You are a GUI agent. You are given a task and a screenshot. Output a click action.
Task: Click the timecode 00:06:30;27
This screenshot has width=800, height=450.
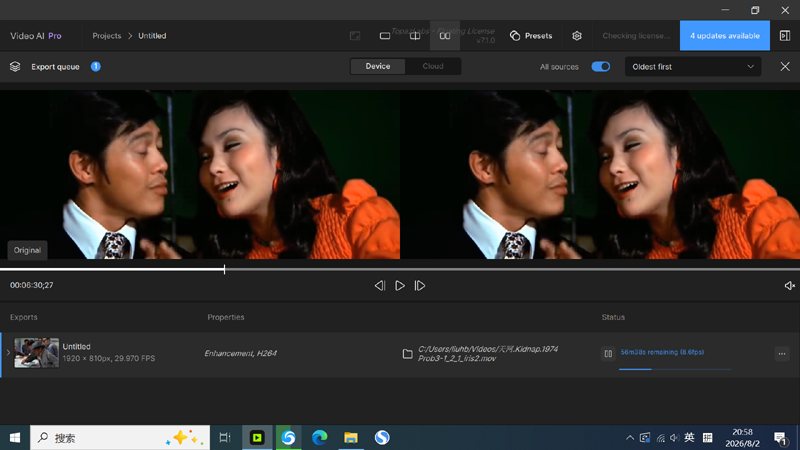[32, 285]
